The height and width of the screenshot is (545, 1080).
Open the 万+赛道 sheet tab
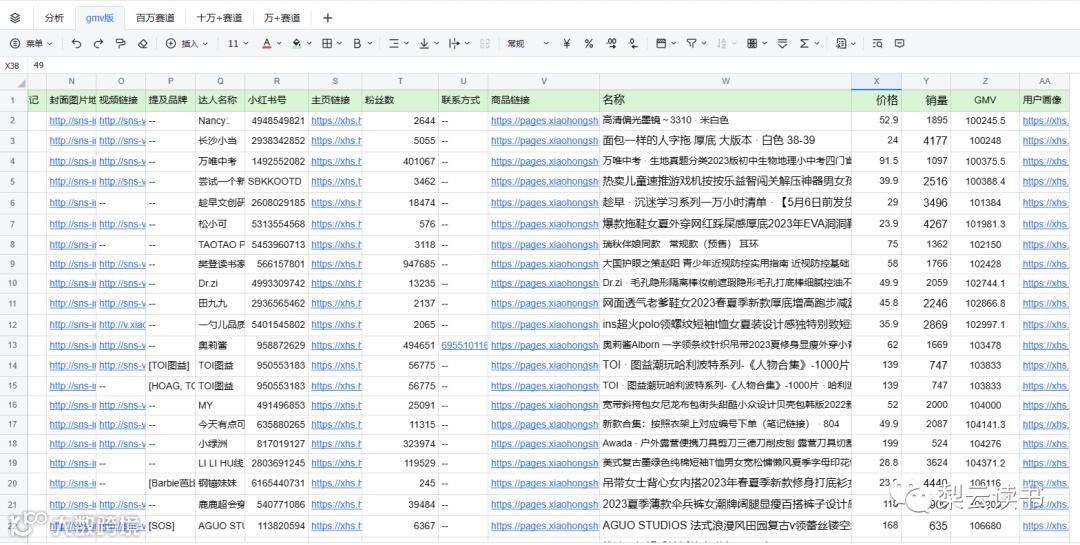(282, 18)
